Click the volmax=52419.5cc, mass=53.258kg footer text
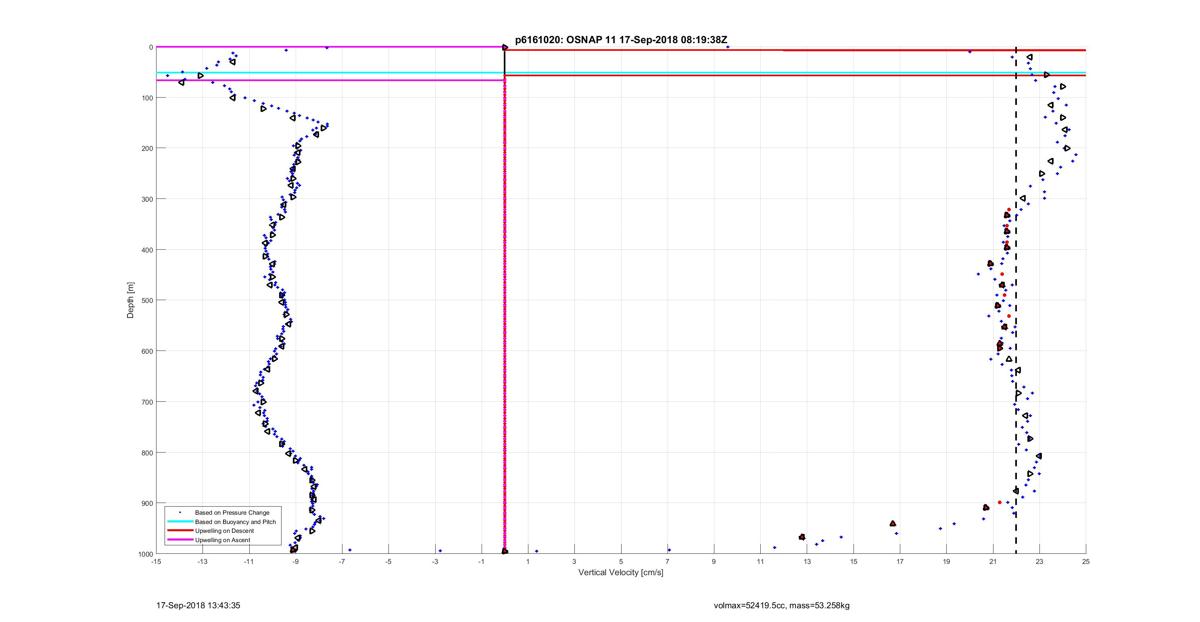Screen dimensions: 1200x622 (x=781, y=606)
